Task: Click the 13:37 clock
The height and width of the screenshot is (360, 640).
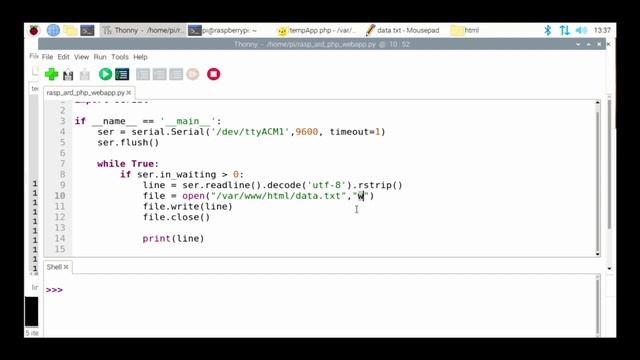Action: coord(602,30)
